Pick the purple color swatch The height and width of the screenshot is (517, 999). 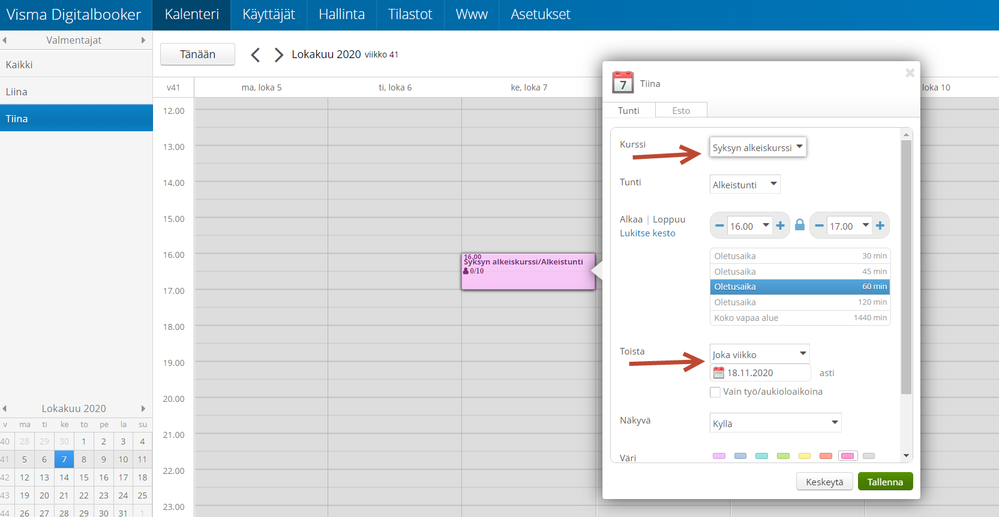click(719, 456)
